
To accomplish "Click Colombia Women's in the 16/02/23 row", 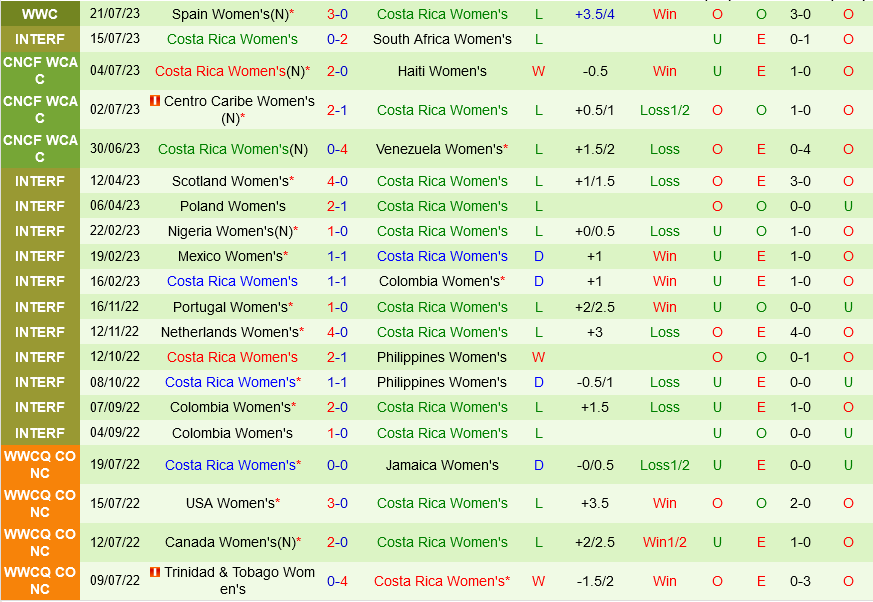I will click(439, 281).
